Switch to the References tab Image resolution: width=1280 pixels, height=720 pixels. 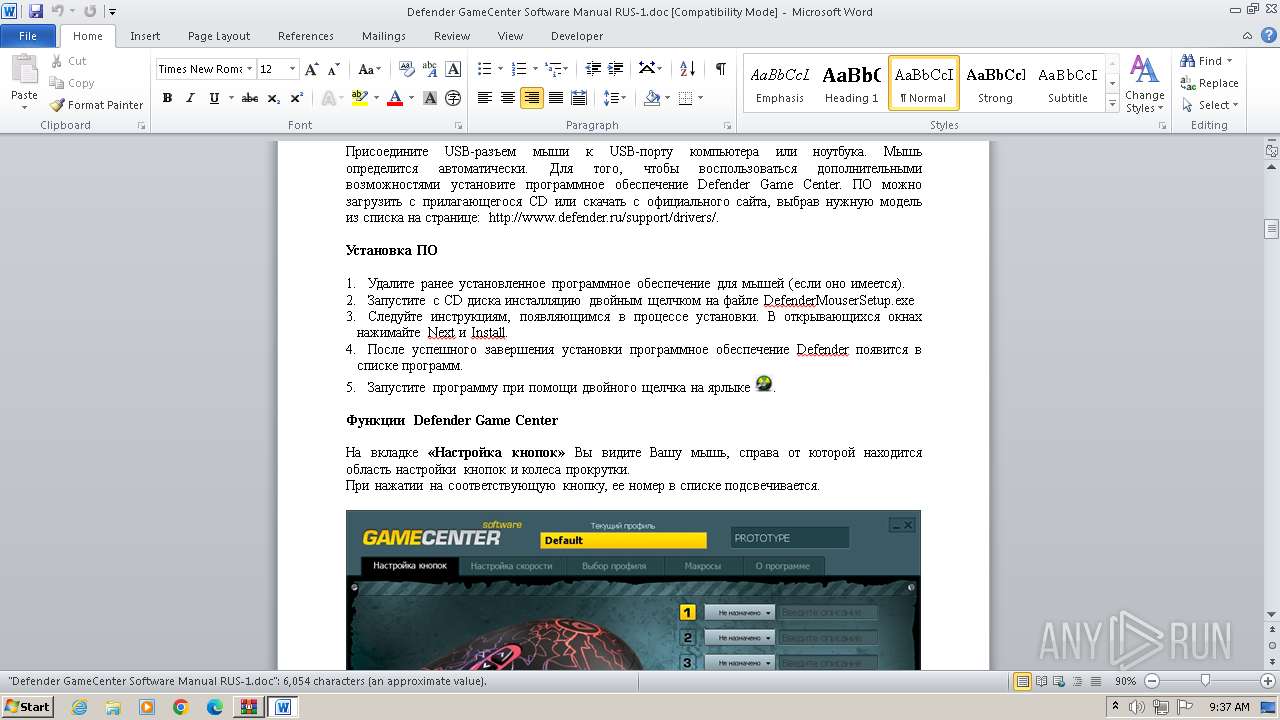click(x=306, y=36)
